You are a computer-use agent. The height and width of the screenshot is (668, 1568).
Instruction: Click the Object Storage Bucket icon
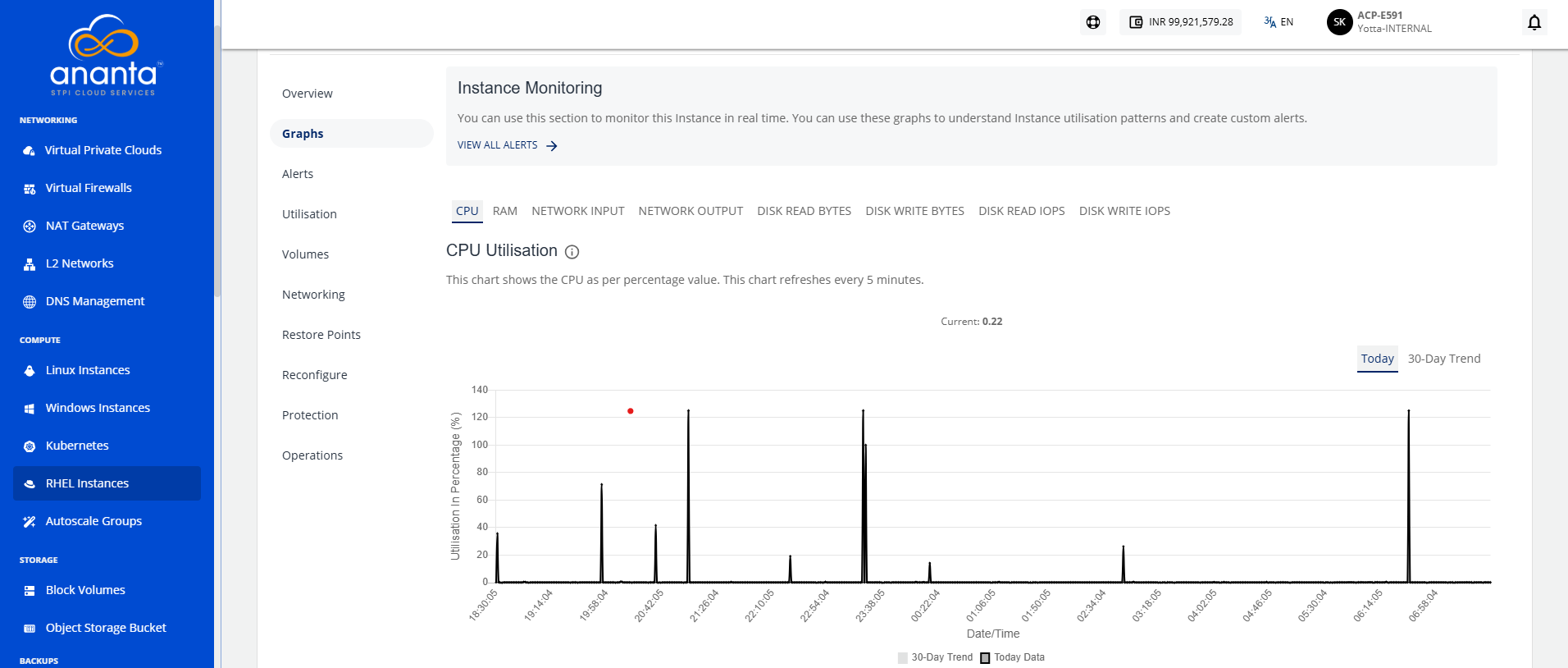30,628
